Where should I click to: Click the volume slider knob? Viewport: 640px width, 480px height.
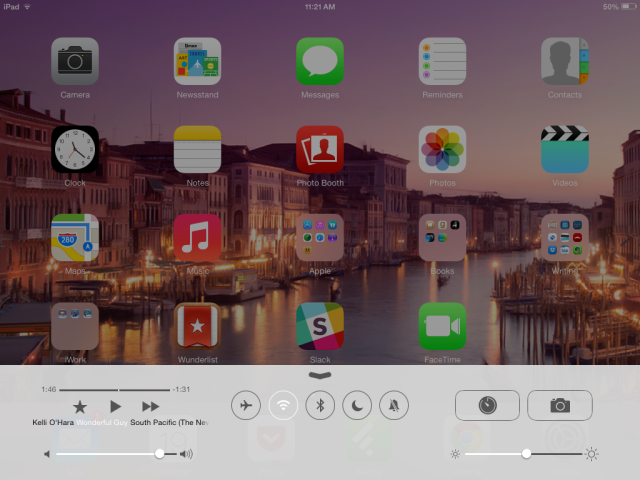(160, 453)
